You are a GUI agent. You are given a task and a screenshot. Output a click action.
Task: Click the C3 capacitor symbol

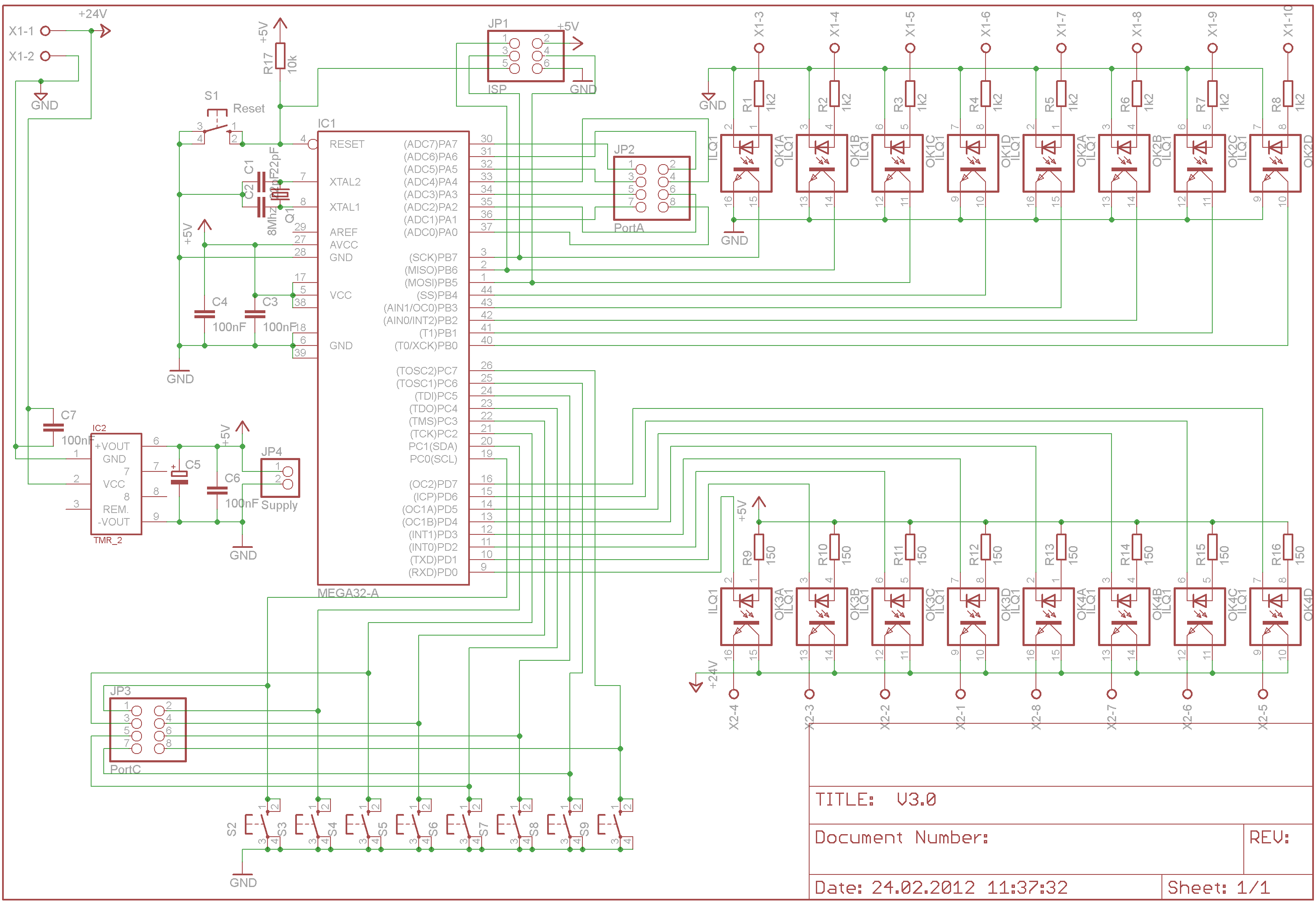click(255, 314)
